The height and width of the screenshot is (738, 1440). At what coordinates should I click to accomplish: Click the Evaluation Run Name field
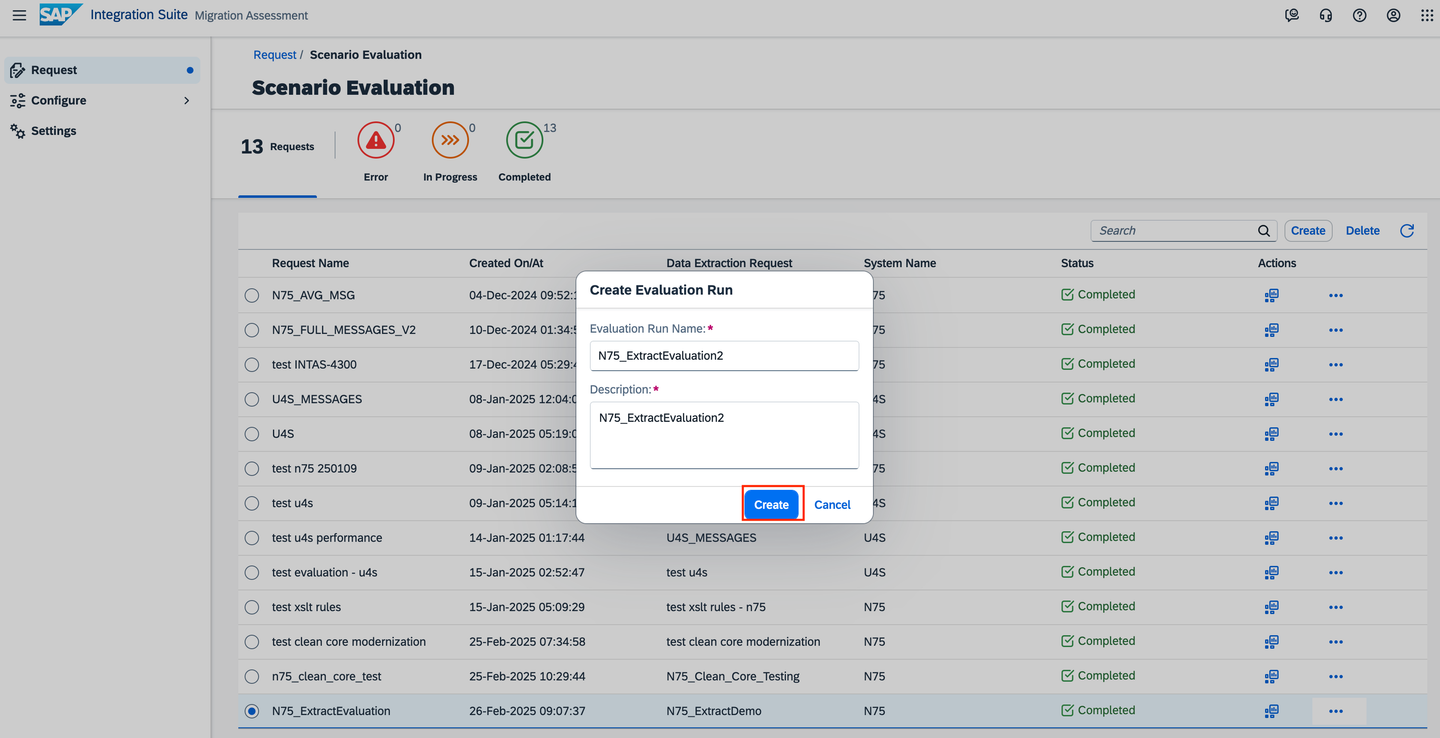point(724,355)
